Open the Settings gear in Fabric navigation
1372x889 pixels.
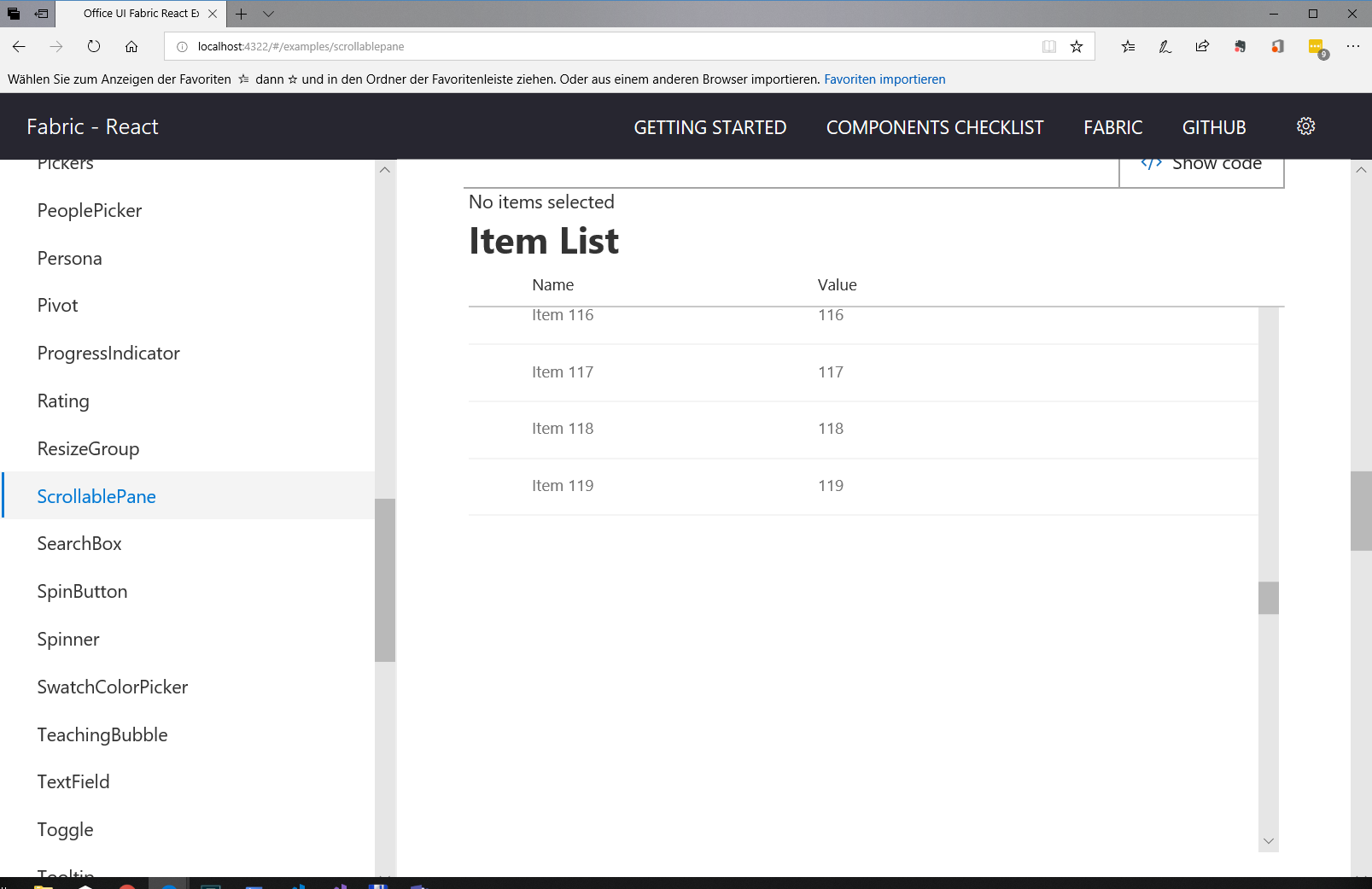[1305, 126]
